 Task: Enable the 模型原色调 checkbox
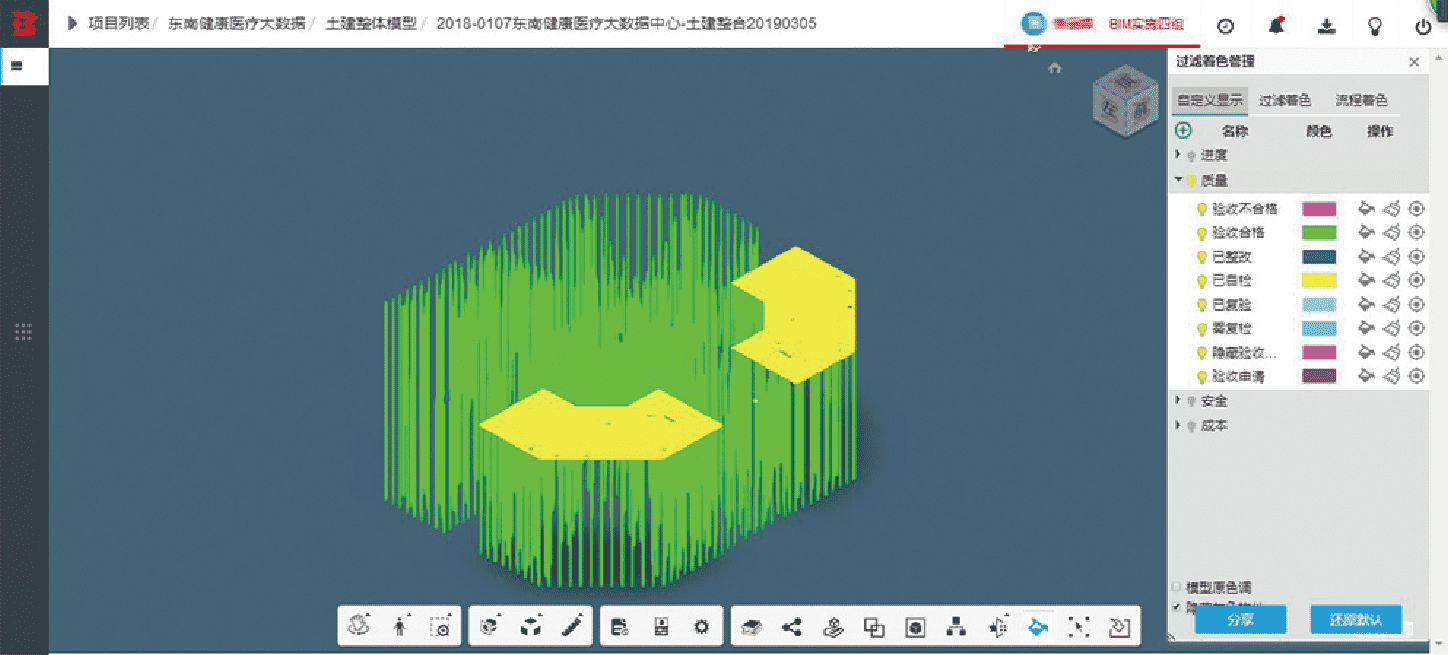(x=1177, y=587)
